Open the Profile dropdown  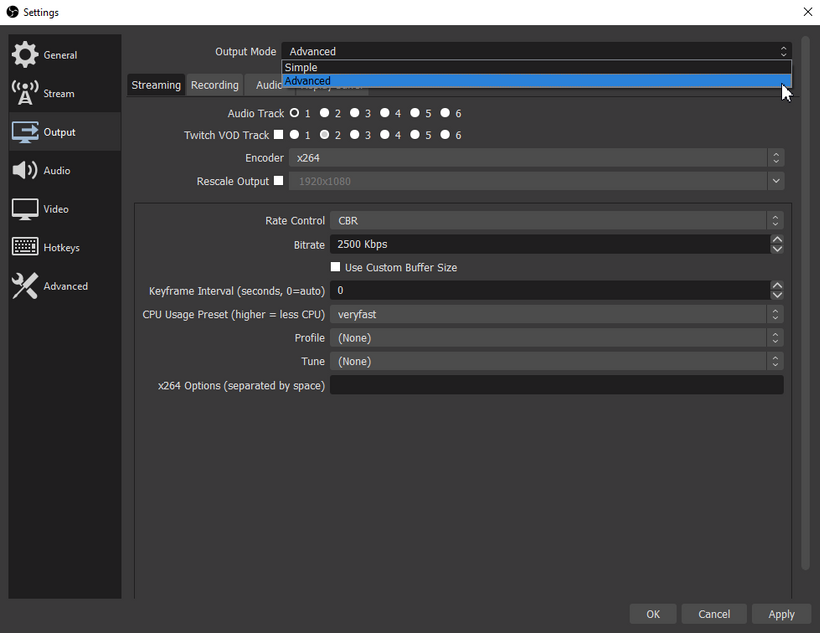[557, 338]
